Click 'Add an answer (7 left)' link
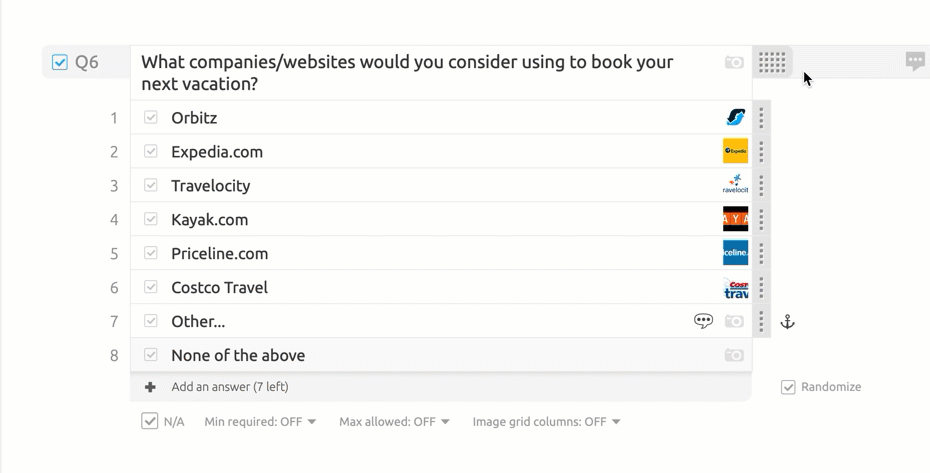This screenshot has height=473, width=930. [230, 387]
